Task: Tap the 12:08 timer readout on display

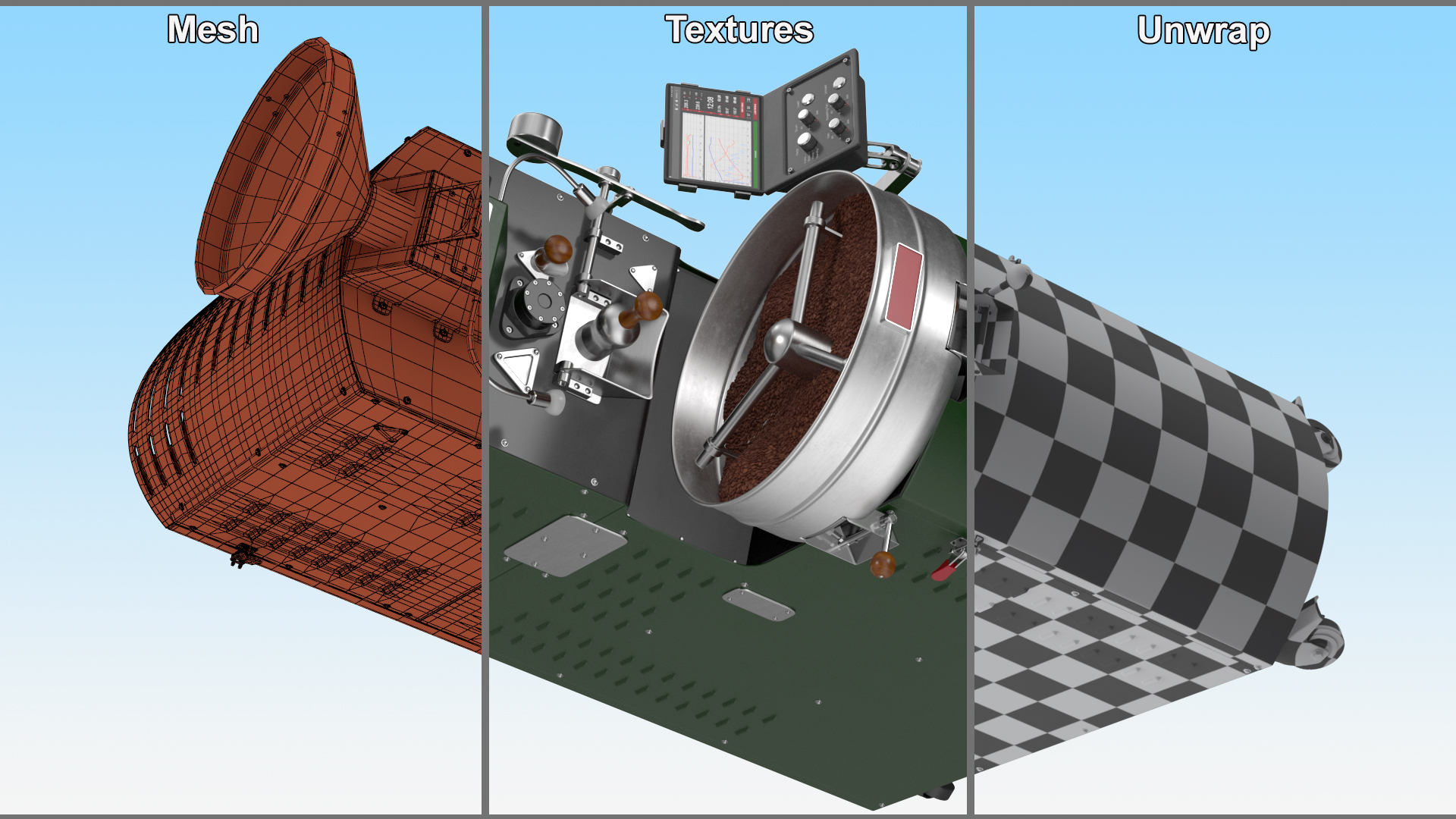Action: pos(710,102)
